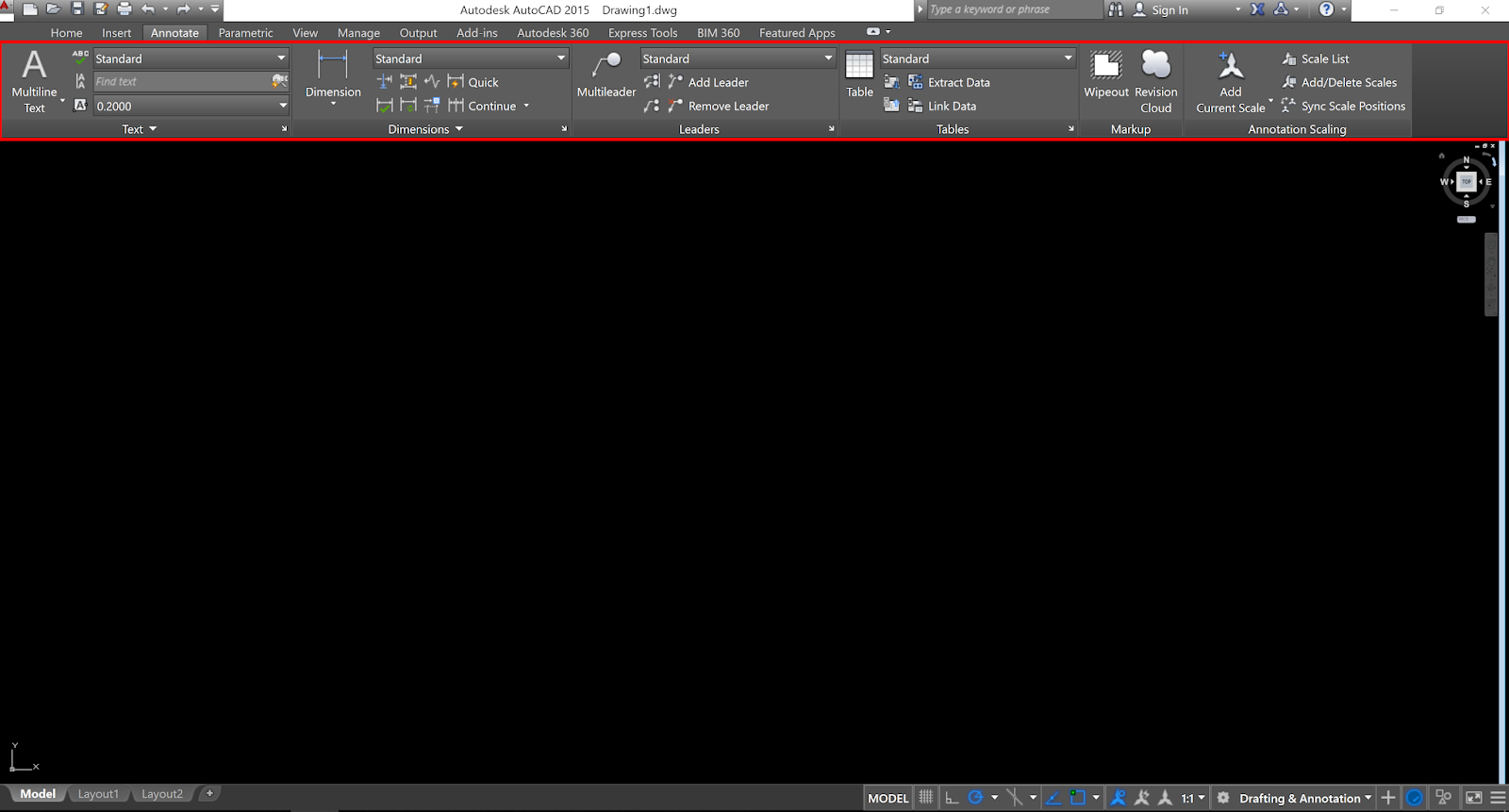Image resolution: width=1509 pixels, height=812 pixels.
Task: Open the table style Standard dropdown
Action: 978,58
